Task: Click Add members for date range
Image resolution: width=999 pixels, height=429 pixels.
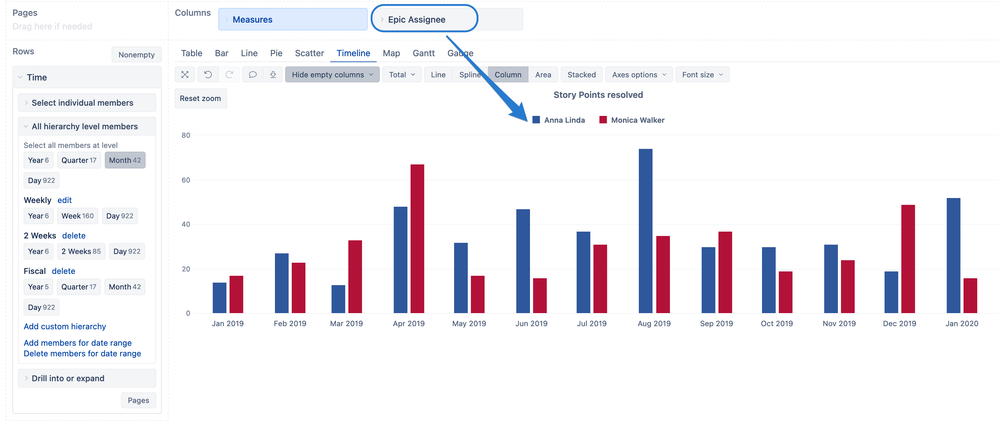Action: [78, 343]
